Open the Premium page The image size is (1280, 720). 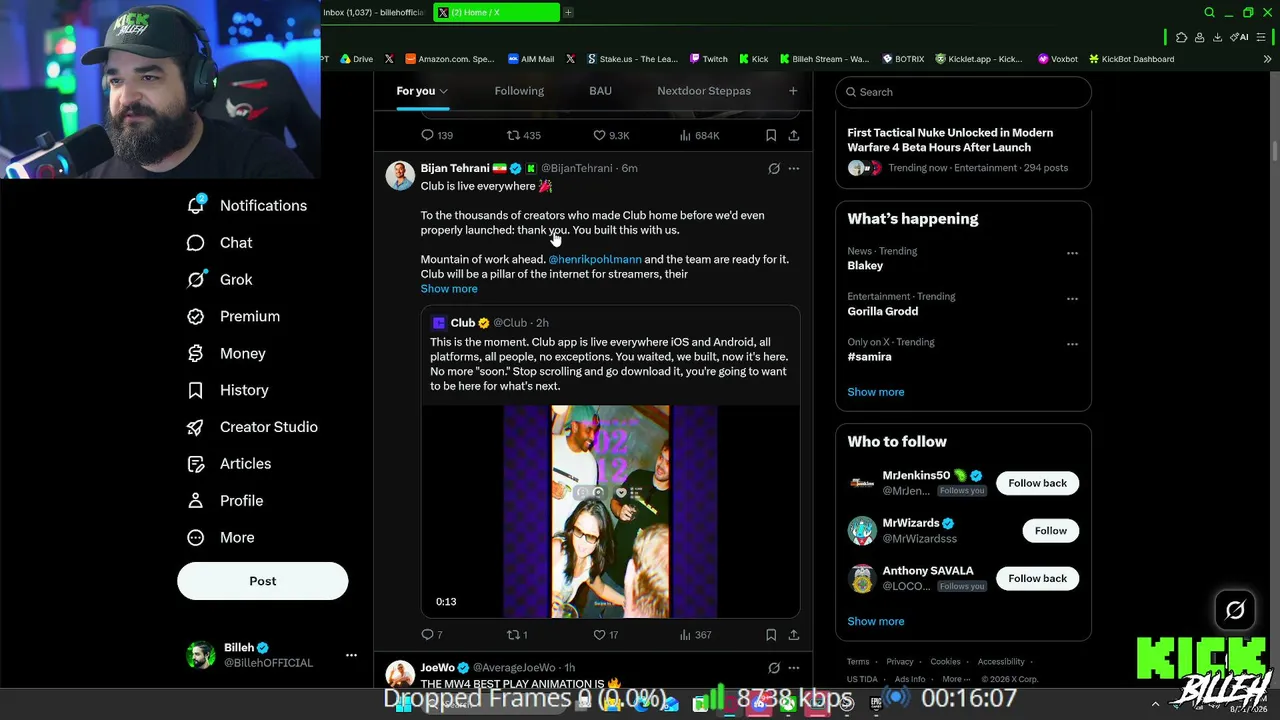234,316
